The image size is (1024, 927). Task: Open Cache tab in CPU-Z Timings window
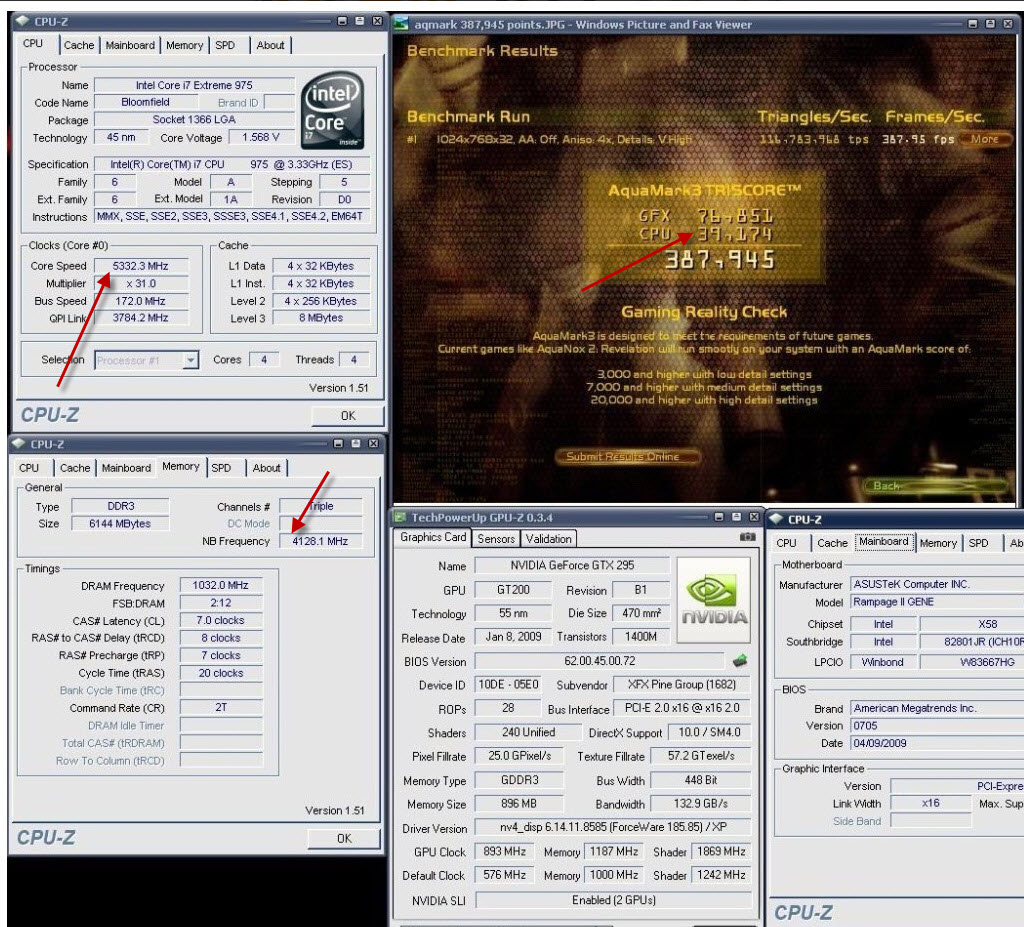click(x=75, y=468)
